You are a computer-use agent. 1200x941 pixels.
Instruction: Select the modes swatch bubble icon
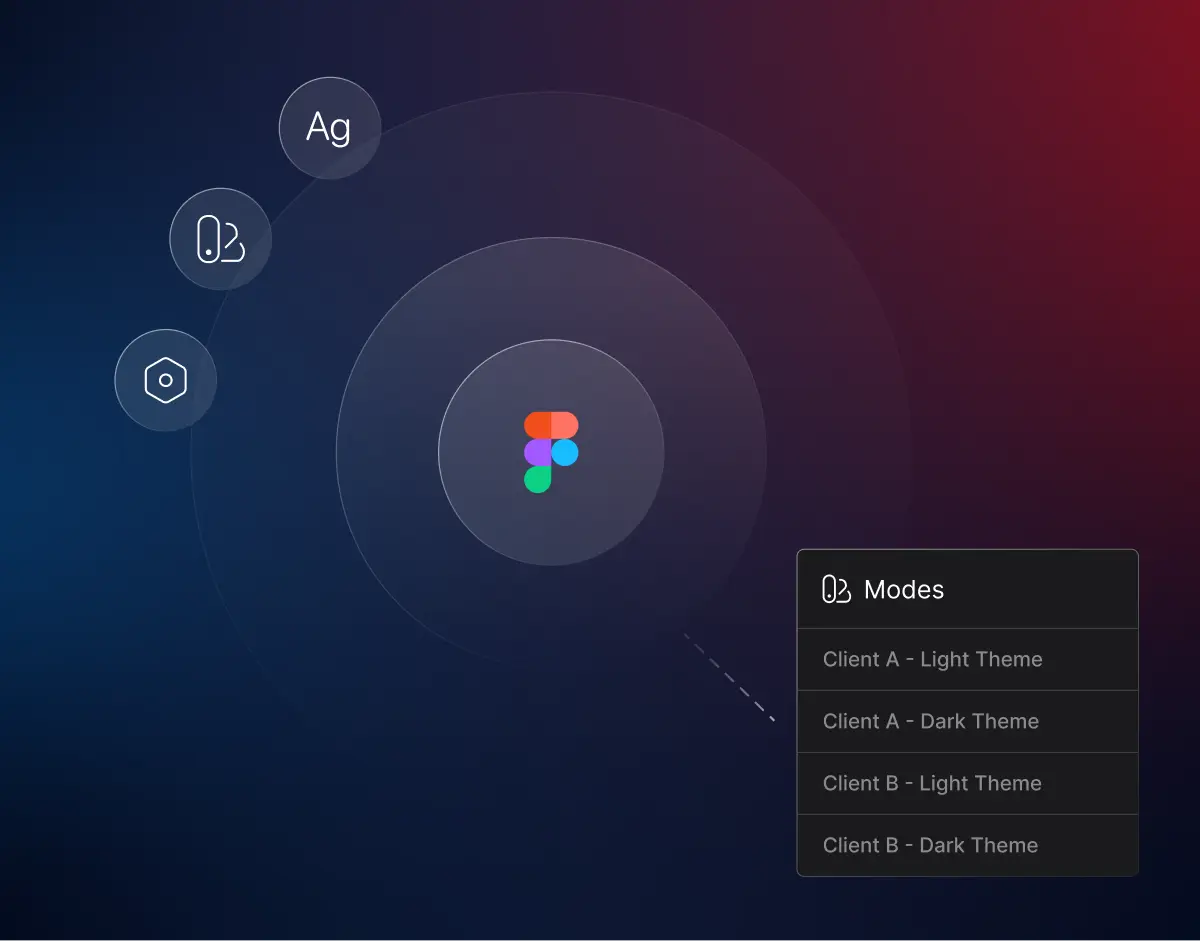220,239
